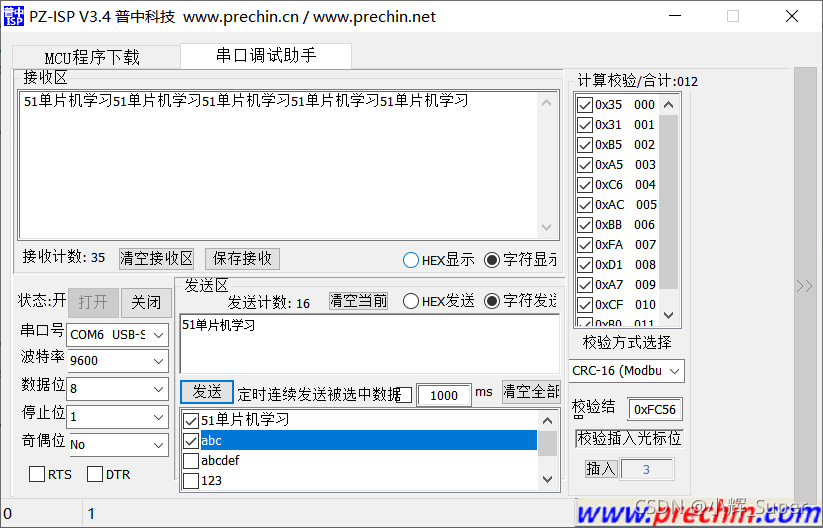Toggle the 0xD1 008 checkbox
This screenshot has width=823, height=528.
pos(585,265)
